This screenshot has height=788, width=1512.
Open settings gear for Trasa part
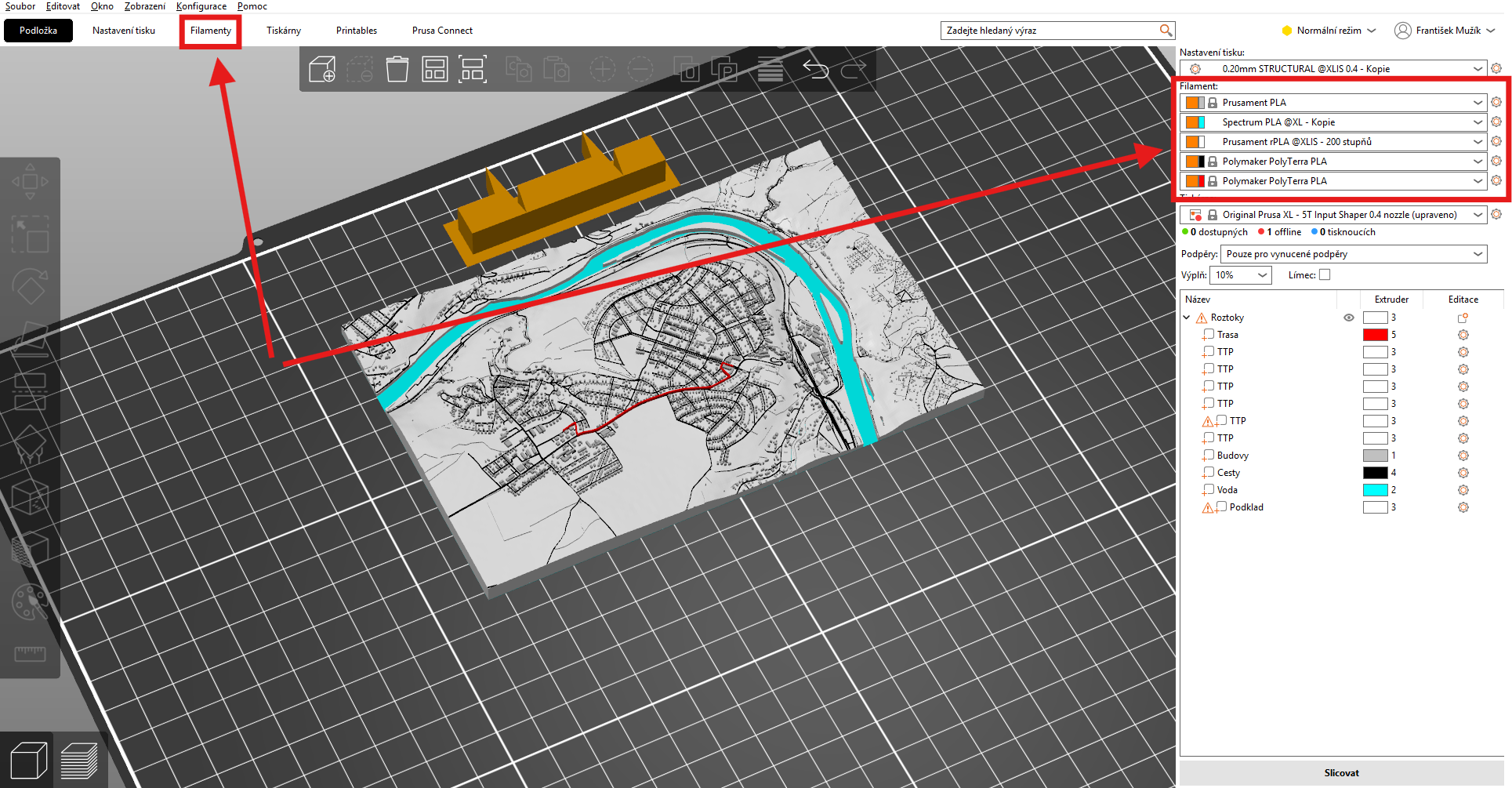click(x=1463, y=335)
